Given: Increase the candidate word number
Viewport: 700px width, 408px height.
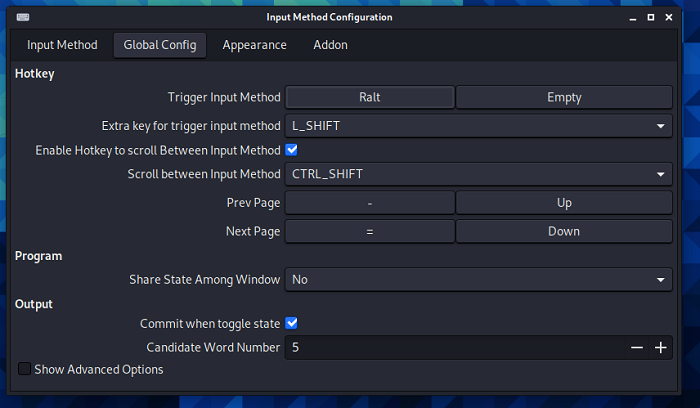Looking at the screenshot, I should 660,348.
